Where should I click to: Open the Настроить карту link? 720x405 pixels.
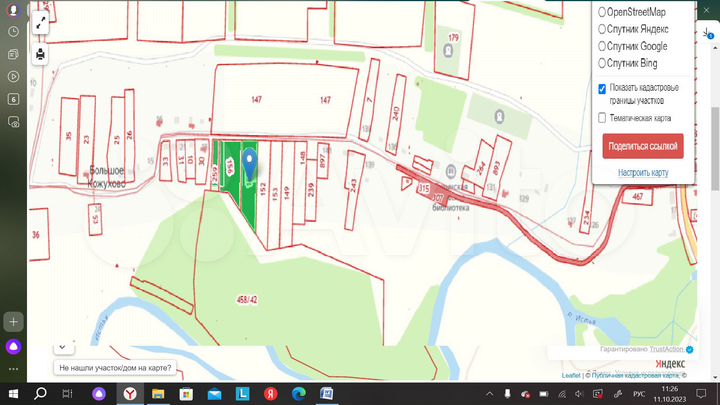[x=643, y=172]
